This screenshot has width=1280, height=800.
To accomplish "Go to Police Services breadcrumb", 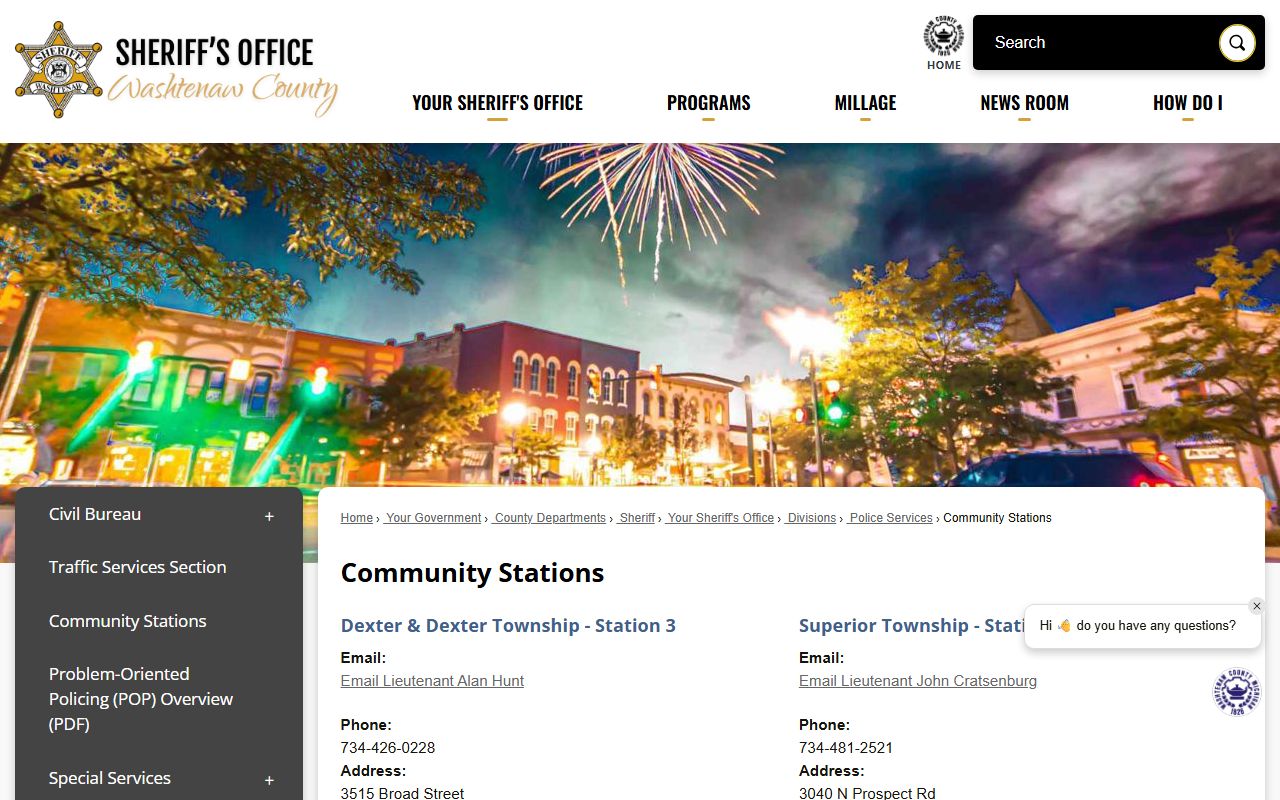I will (890, 518).
